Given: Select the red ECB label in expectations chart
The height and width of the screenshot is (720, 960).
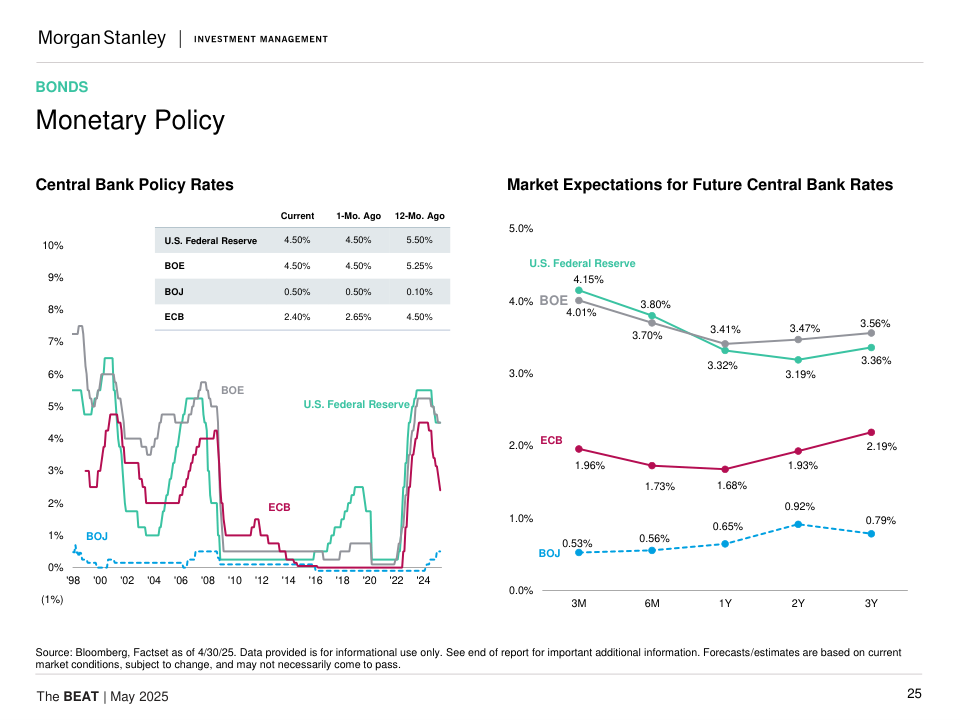Looking at the screenshot, I should (x=551, y=440).
